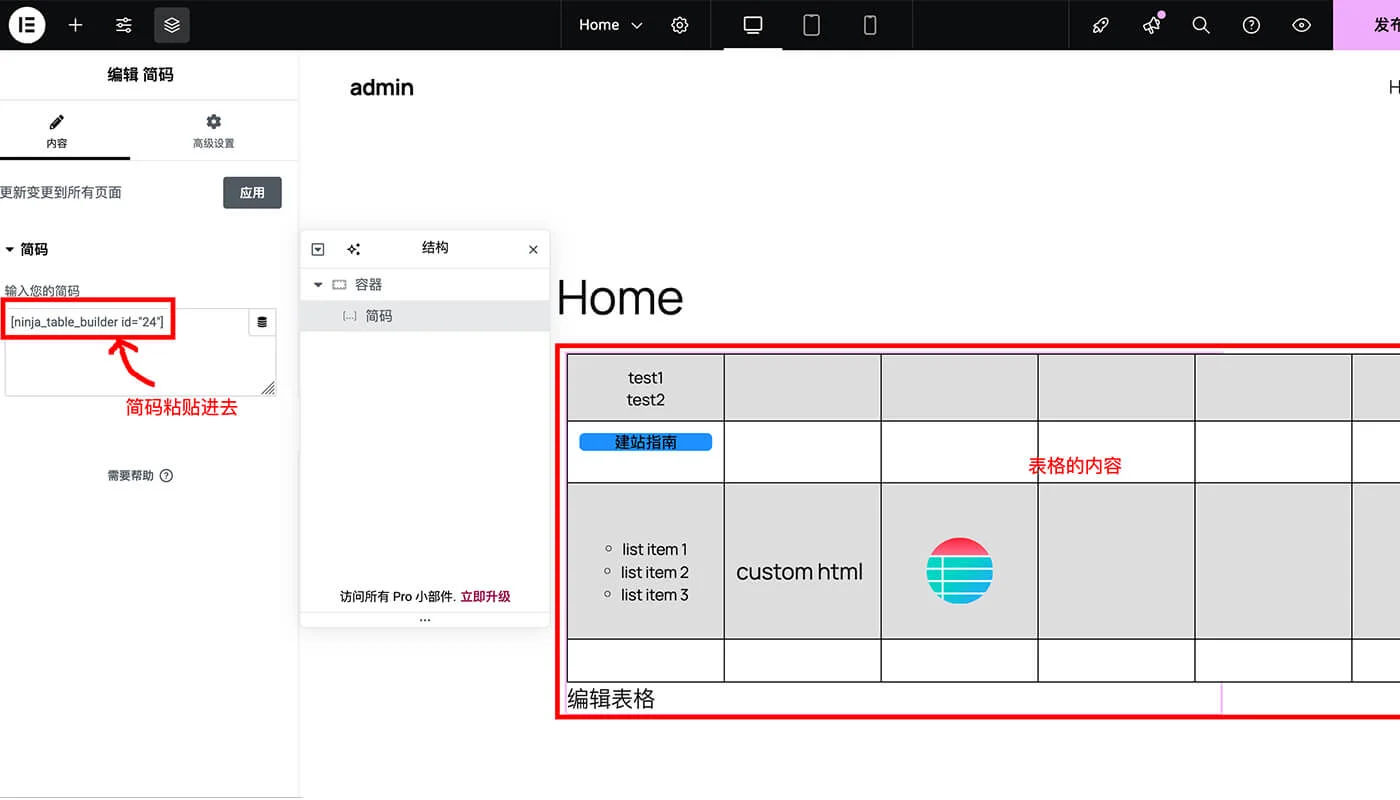Click the Elementor logo icon
The height and width of the screenshot is (800, 1400).
point(27,25)
